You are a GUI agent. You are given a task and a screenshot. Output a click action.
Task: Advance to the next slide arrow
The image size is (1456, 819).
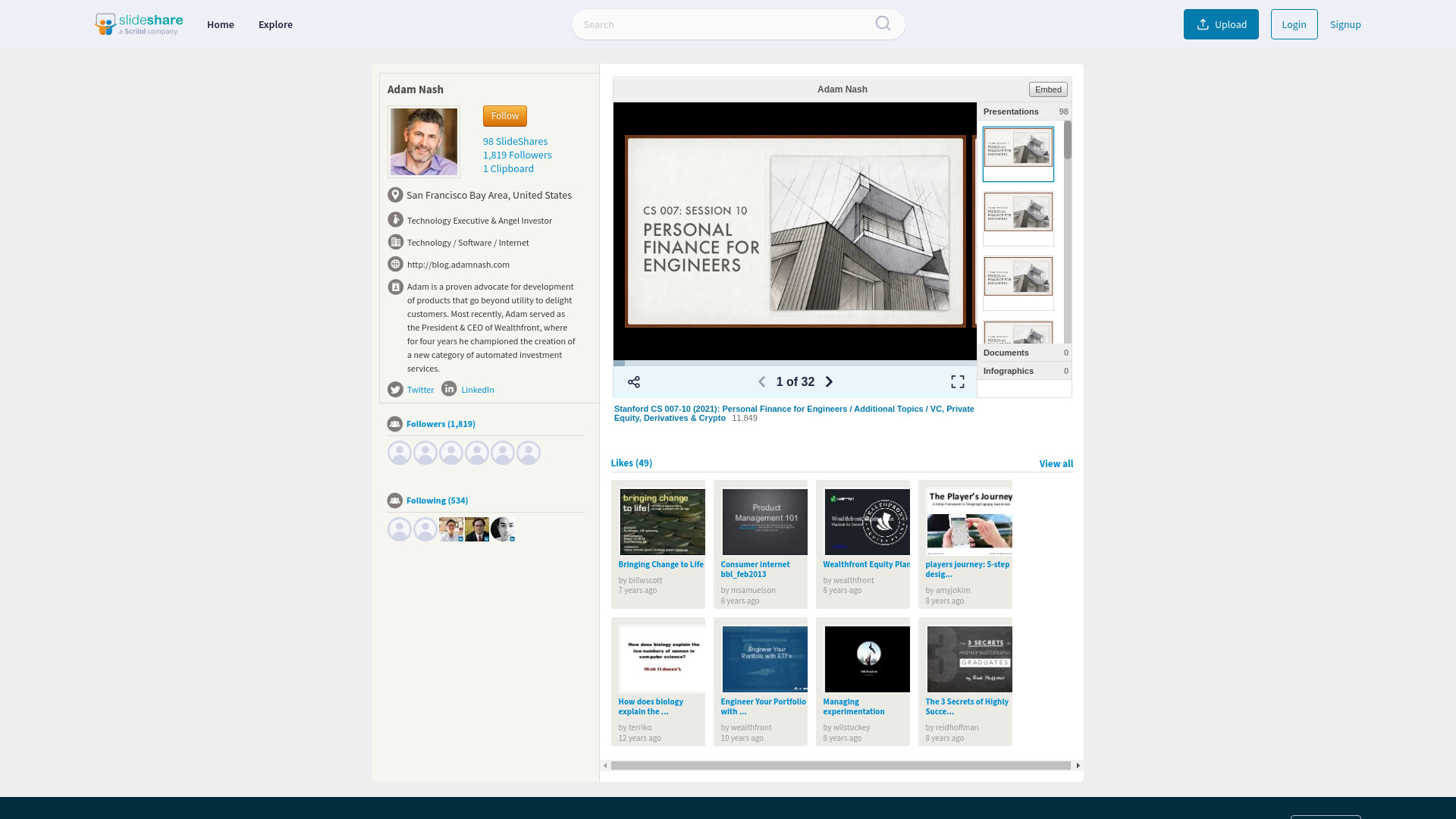click(x=829, y=382)
